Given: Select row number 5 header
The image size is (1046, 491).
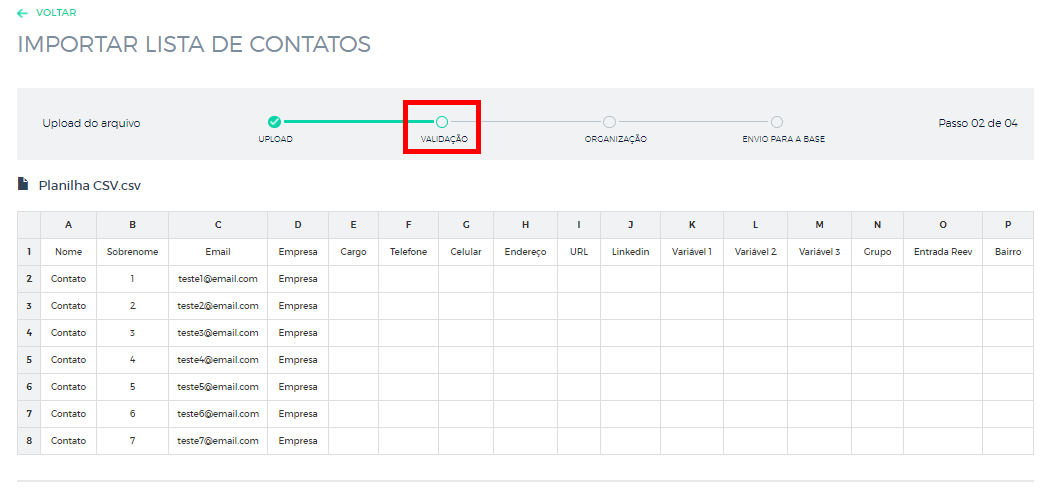Looking at the screenshot, I should pos(29,360).
